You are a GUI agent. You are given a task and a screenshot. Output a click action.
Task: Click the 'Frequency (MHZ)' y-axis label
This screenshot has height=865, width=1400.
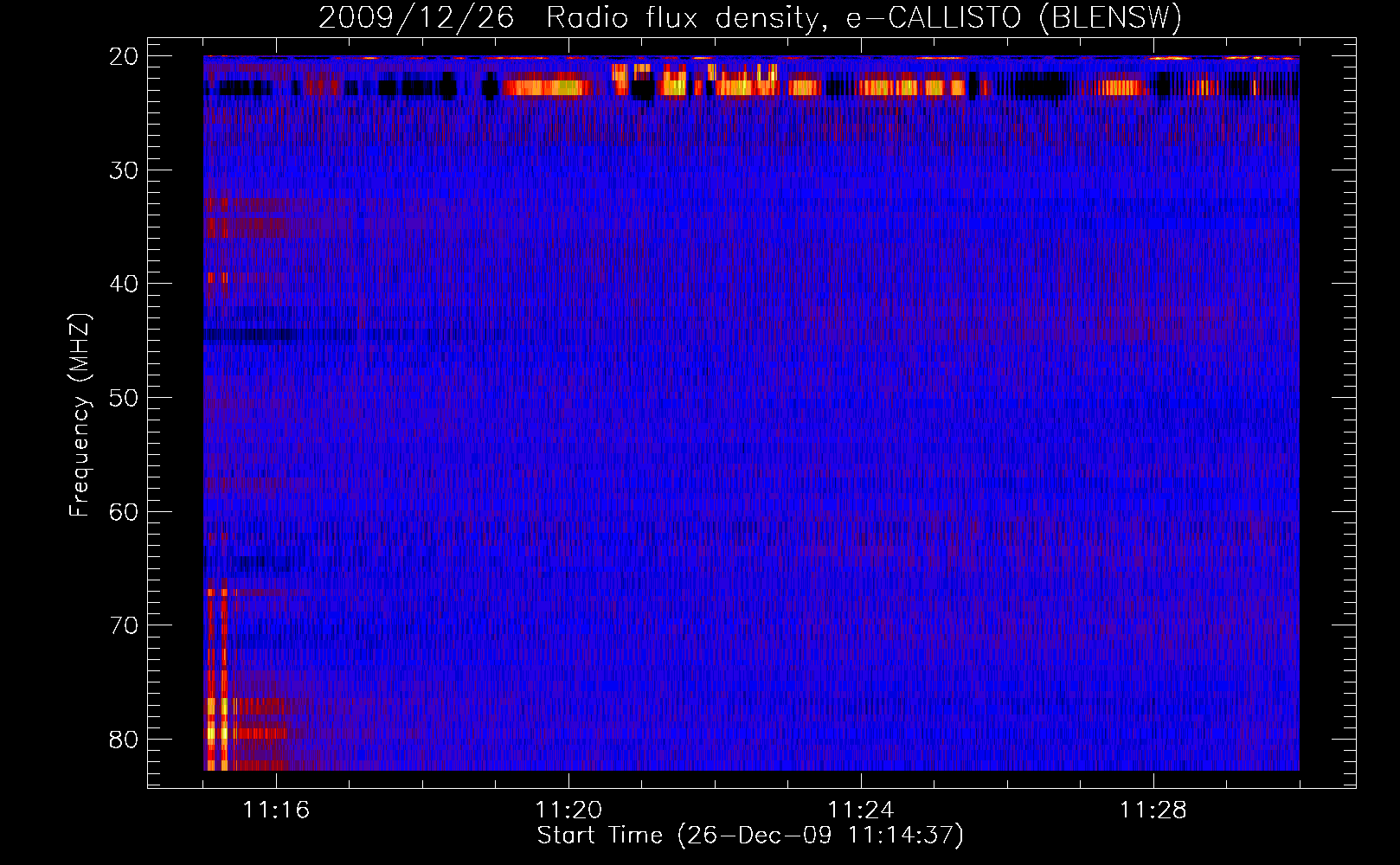click(x=80, y=415)
